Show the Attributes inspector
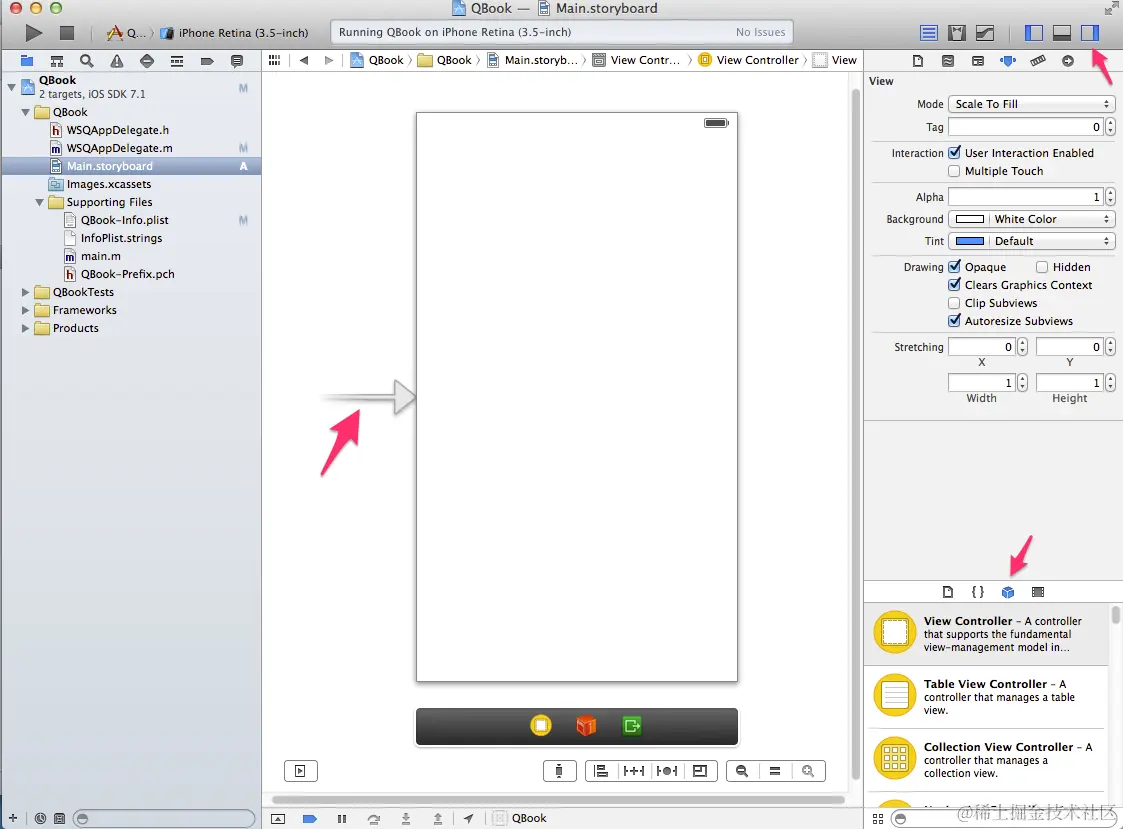This screenshot has width=1123, height=829. pyautogui.click(x=1008, y=61)
